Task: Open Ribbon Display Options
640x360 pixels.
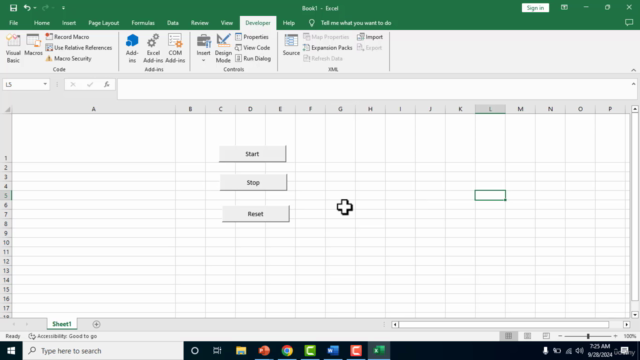Action: click(x=564, y=8)
